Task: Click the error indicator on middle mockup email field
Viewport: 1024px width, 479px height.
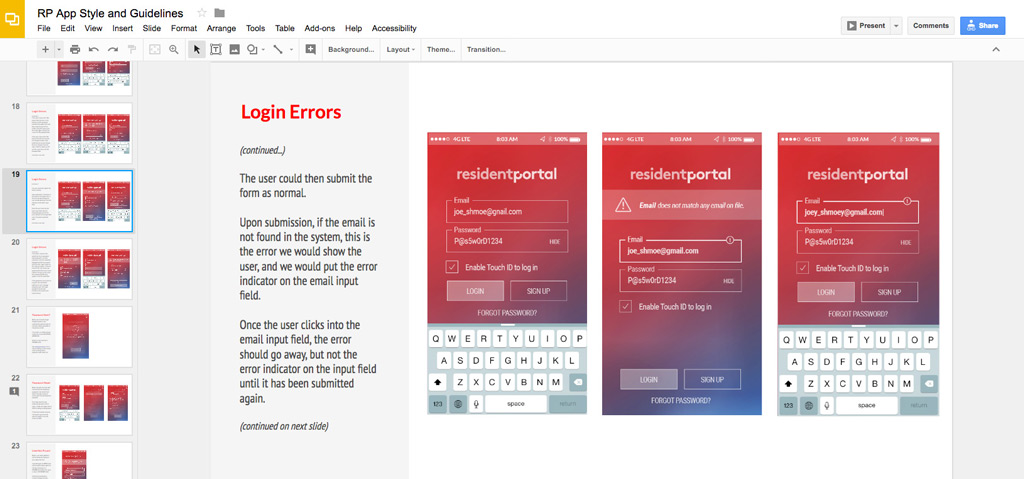Action: (729, 239)
